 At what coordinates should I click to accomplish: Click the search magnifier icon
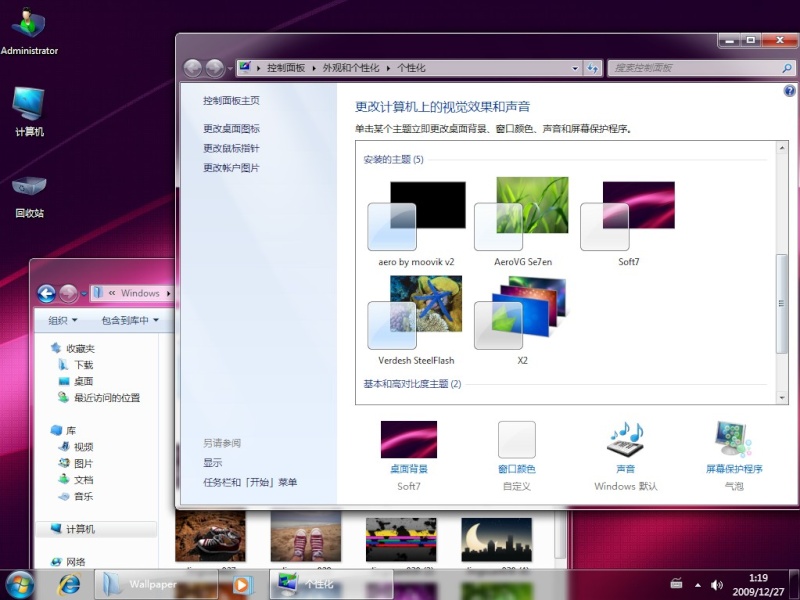[787, 68]
